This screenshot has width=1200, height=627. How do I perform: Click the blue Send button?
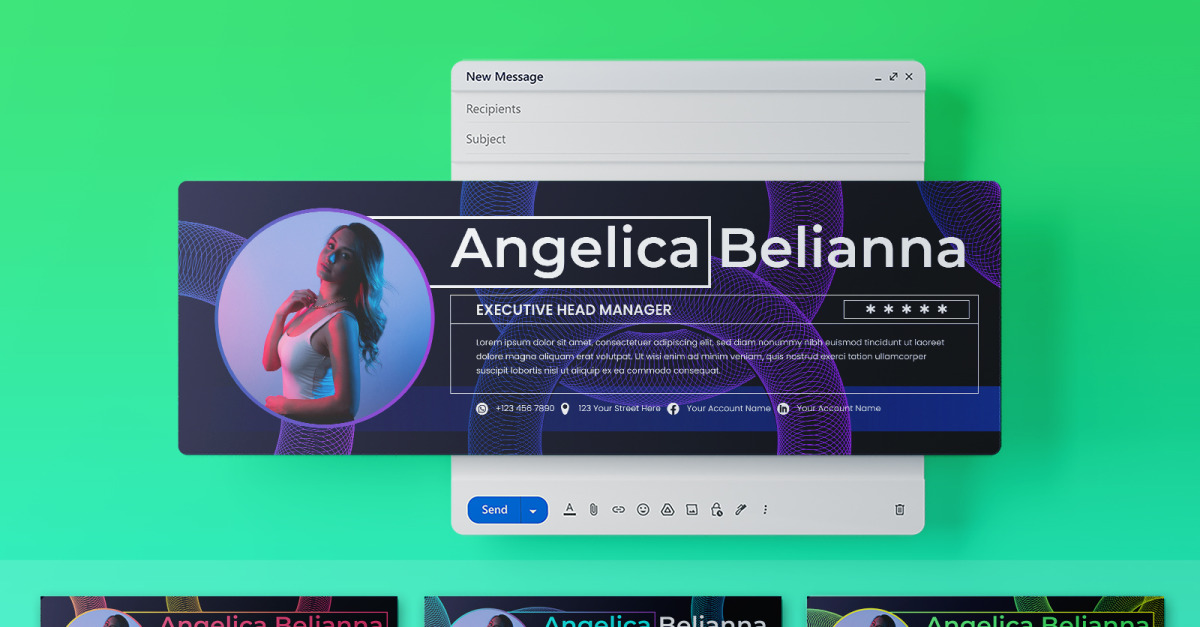point(494,510)
